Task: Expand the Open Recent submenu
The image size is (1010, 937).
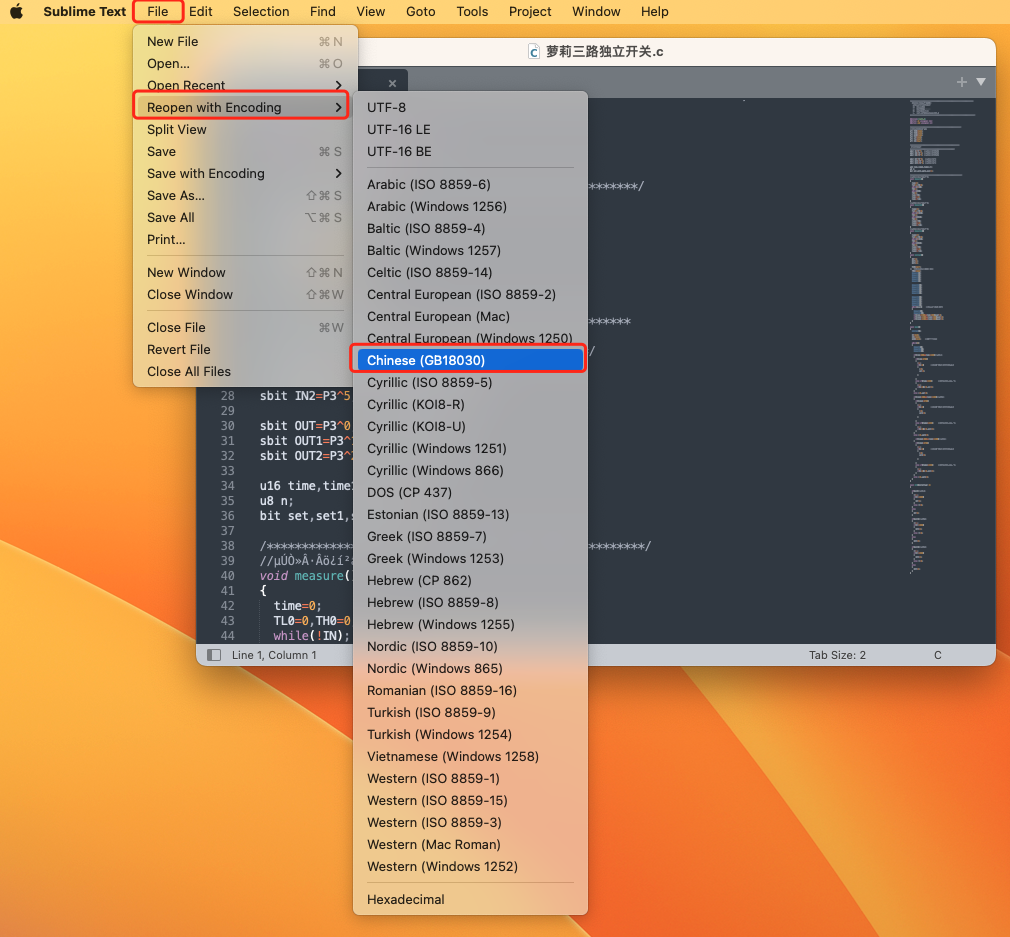Action: (245, 85)
